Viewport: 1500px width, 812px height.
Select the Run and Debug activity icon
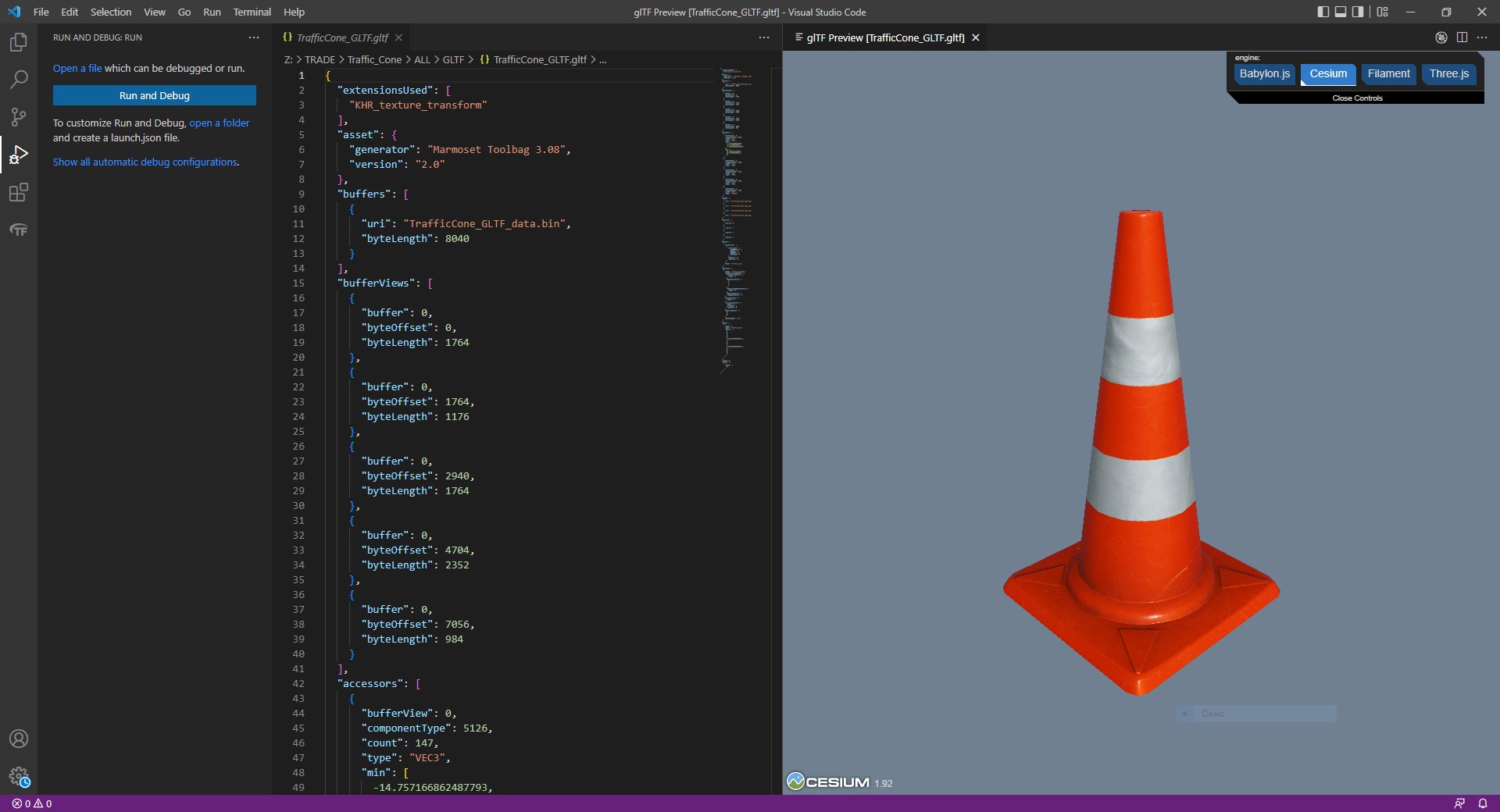coord(19,155)
